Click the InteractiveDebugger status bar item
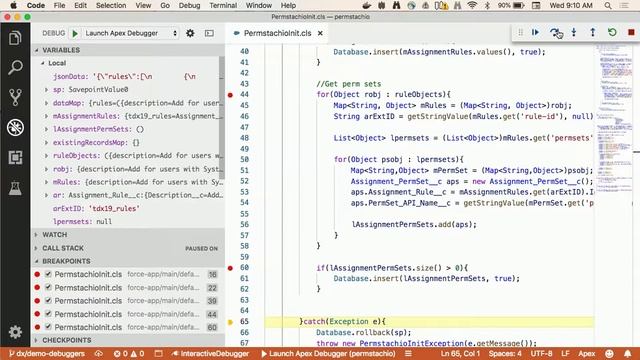The image size is (640, 360). pos(210,353)
